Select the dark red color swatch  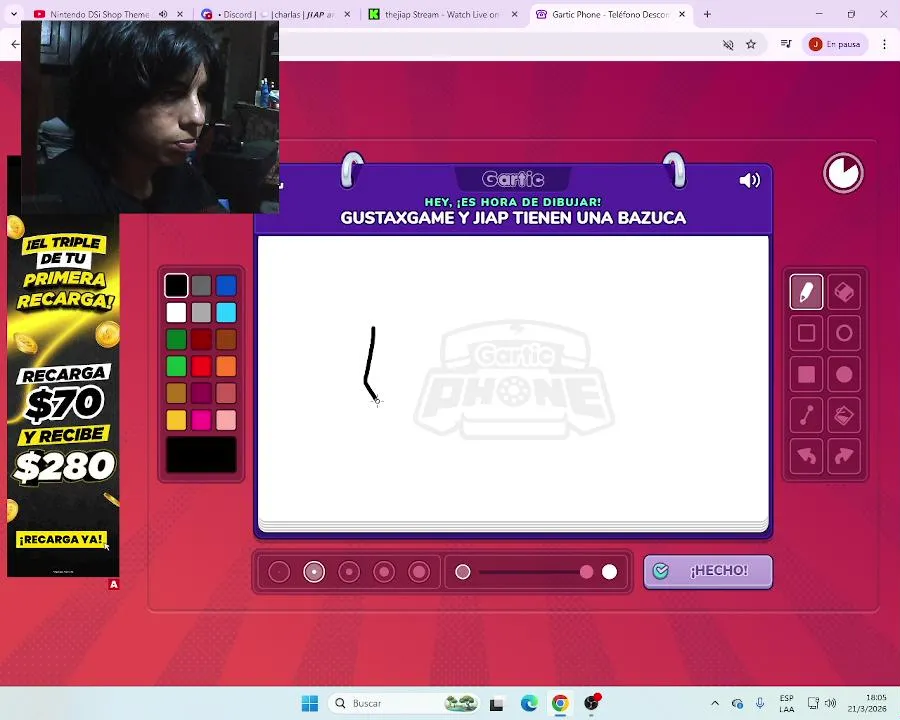201,339
